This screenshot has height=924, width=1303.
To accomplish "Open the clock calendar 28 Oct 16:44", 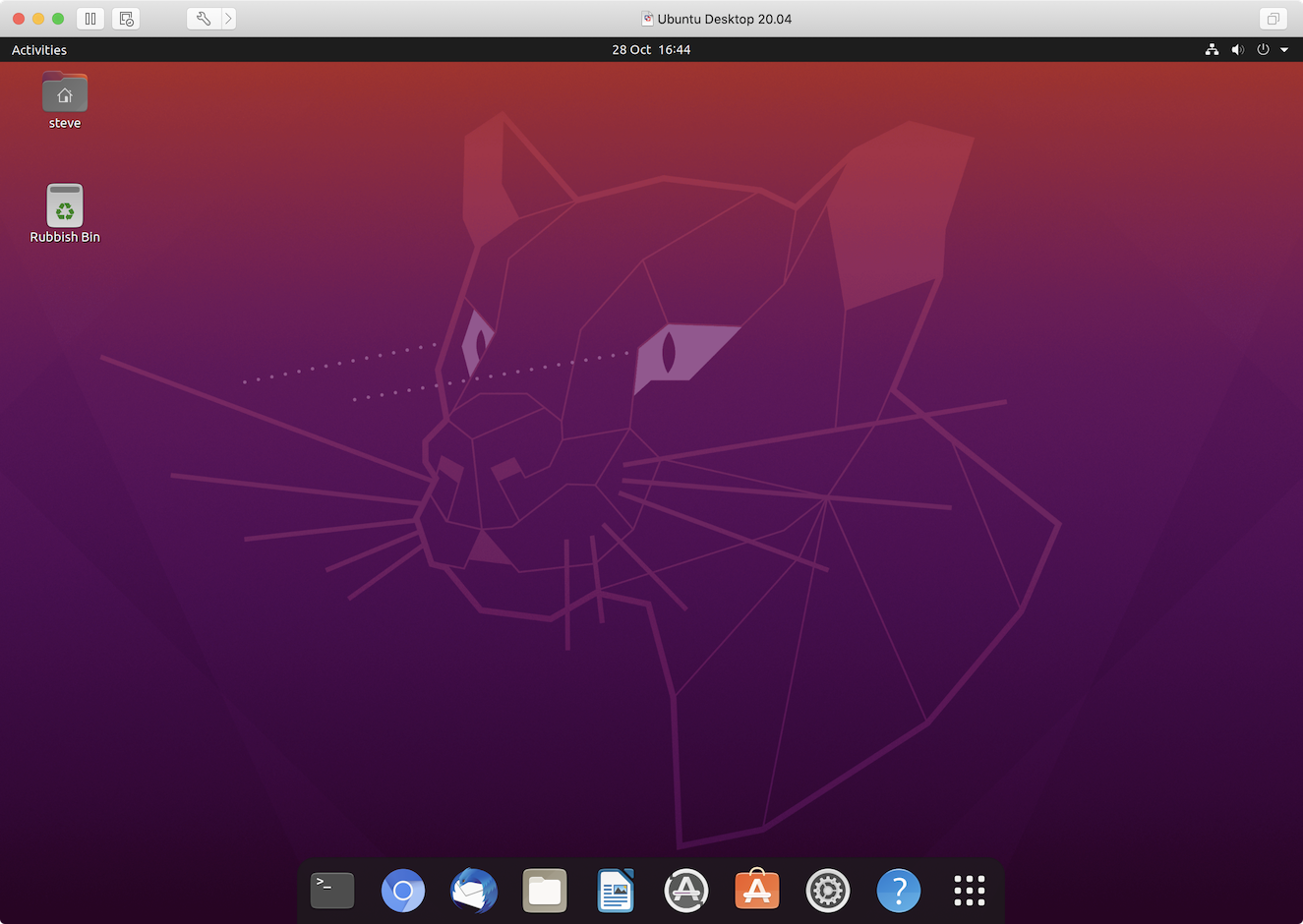I will click(651, 49).
